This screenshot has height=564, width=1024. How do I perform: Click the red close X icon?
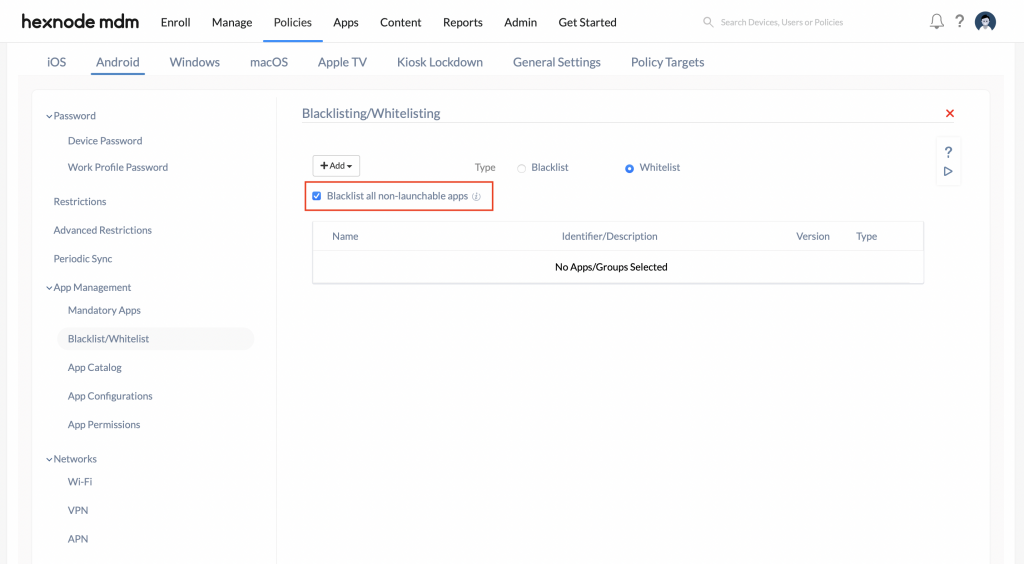950,114
